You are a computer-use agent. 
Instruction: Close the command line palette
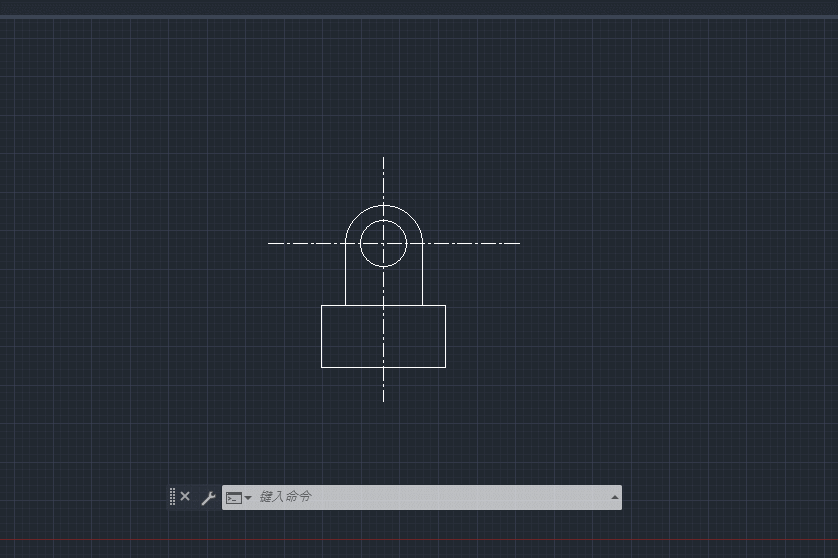coord(185,497)
